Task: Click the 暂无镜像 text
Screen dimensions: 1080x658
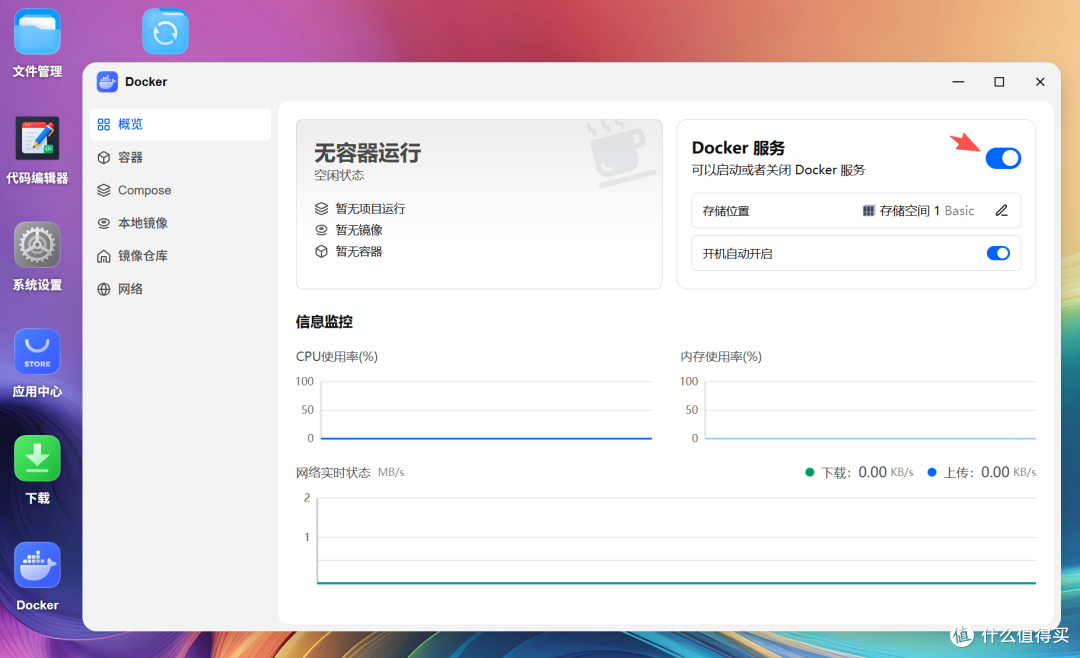Action: (x=359, y=229)
